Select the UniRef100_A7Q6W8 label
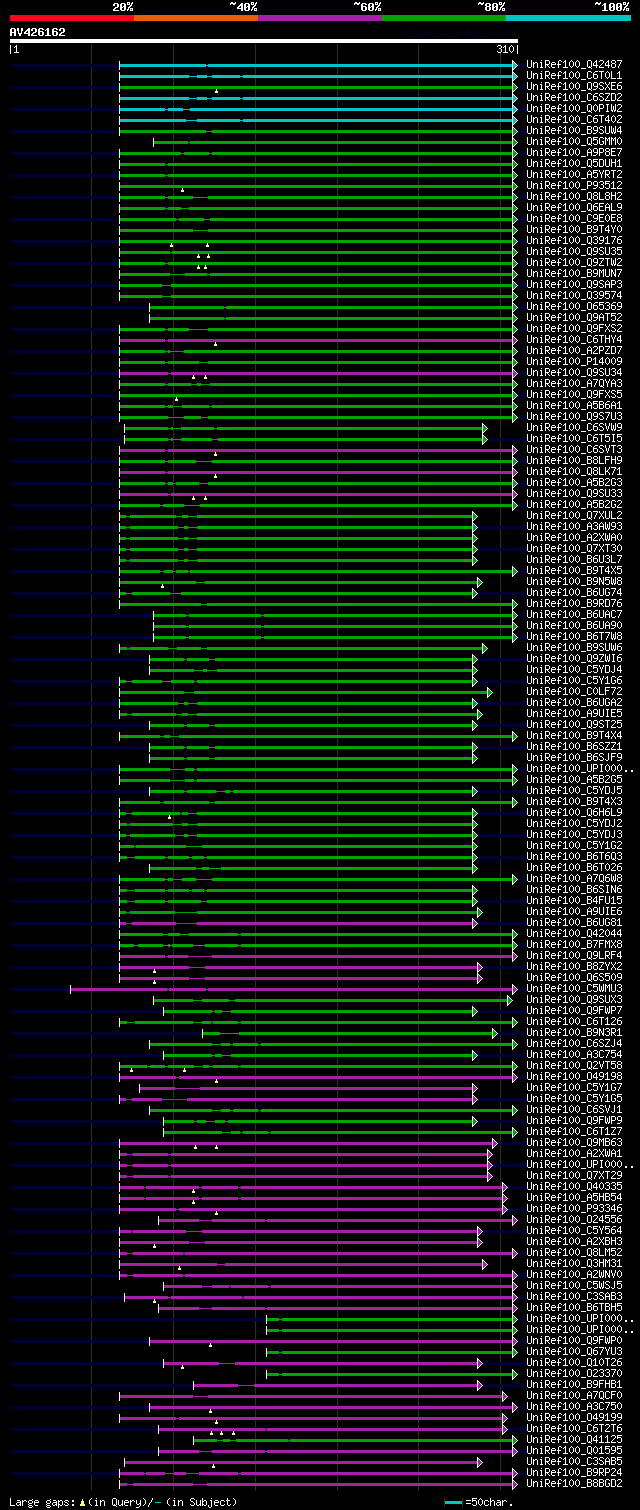Screen dimensions: 640x1510 click(x=574, y=878)
